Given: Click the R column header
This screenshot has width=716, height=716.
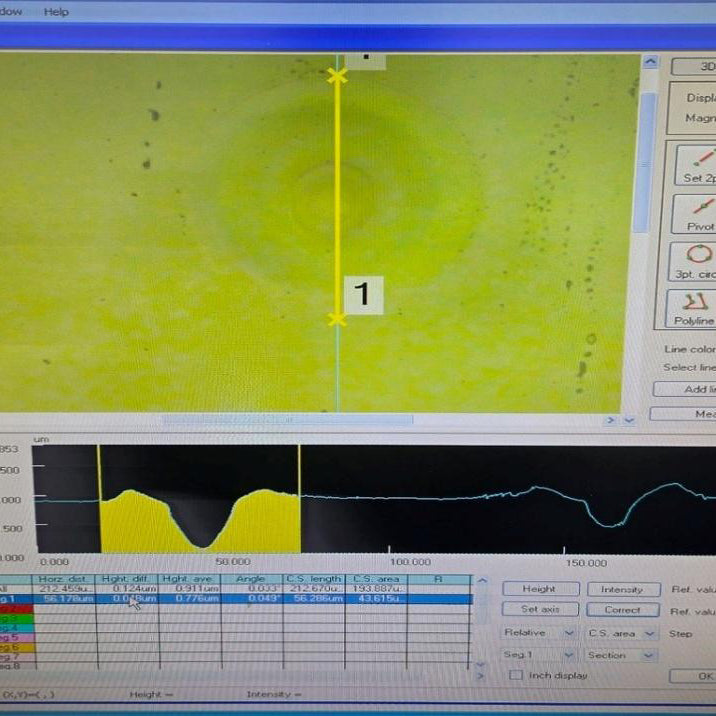Looking at the screenshot, I should 438,579.
